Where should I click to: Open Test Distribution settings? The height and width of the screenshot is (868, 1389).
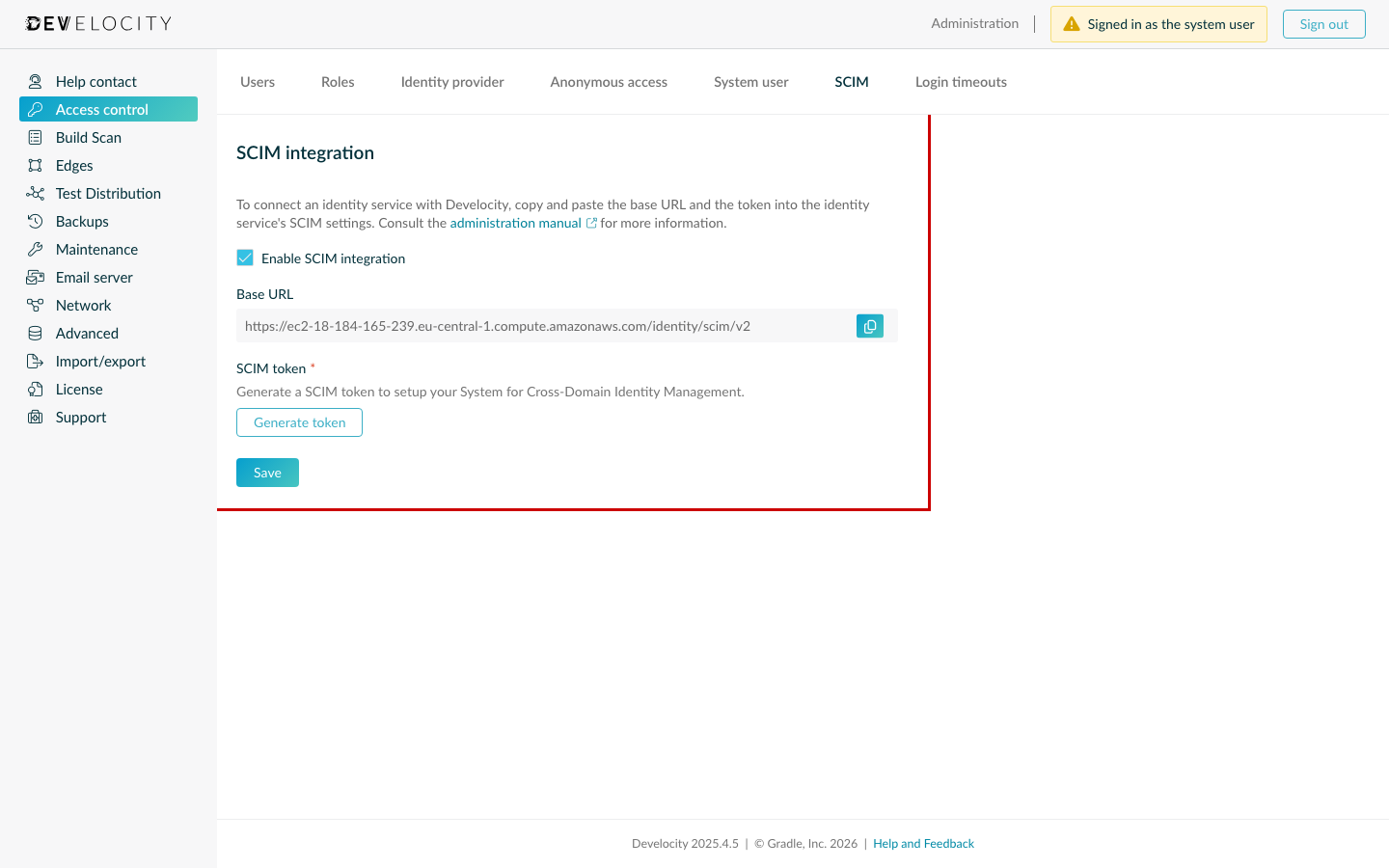[108, 193]
